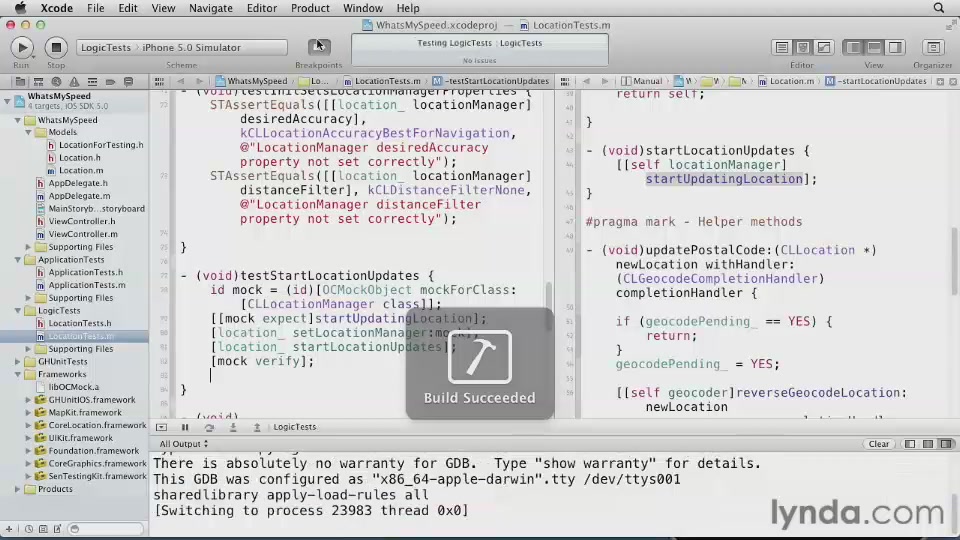The height and width of the screenshot is (540, 960).
Task: Open the Window menu
Action: click(x=362, y=8)
